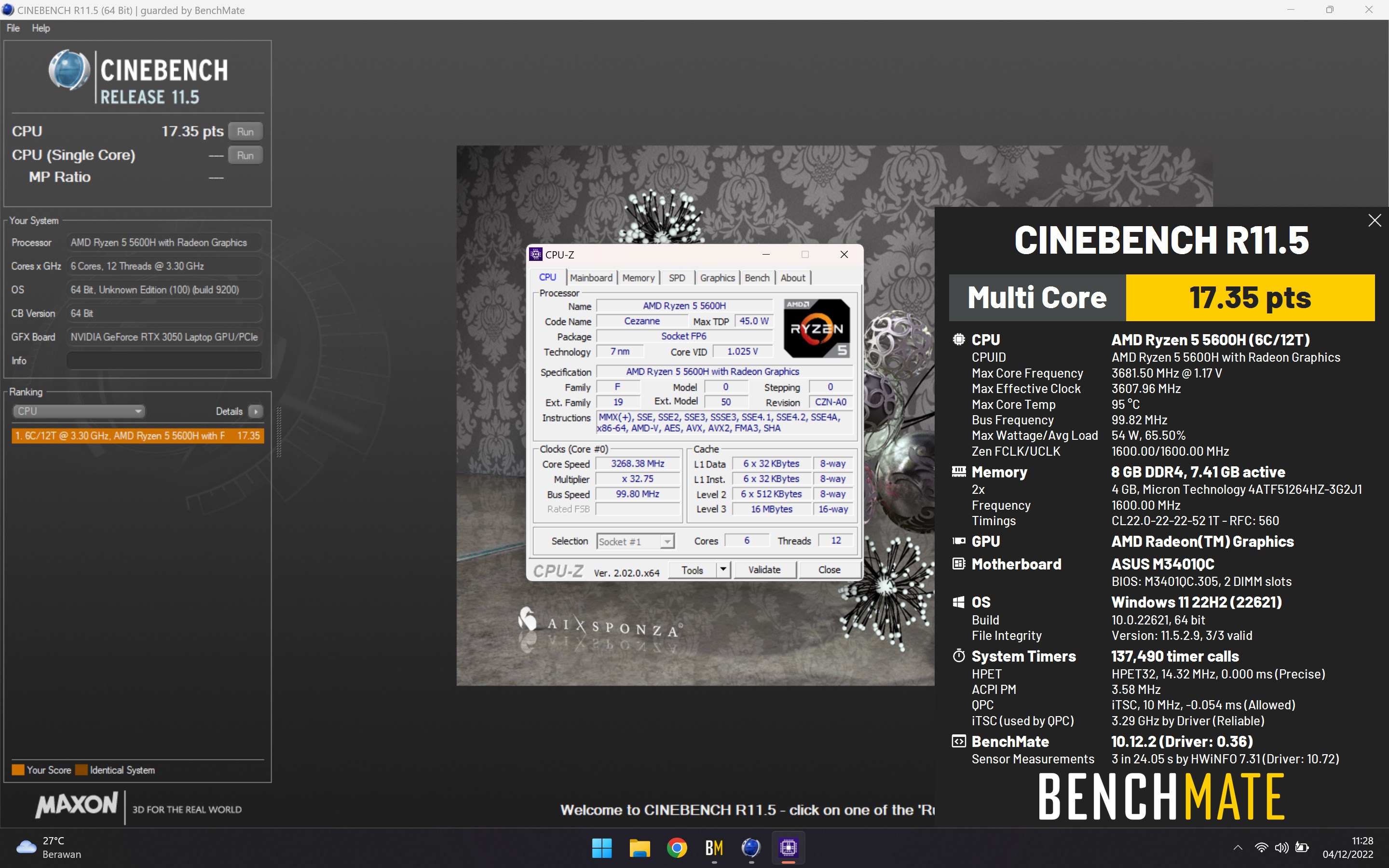Open the Windows Start menu
Image resolution: width=1389 pixels, height=868 pixels.
pos(602,847)
